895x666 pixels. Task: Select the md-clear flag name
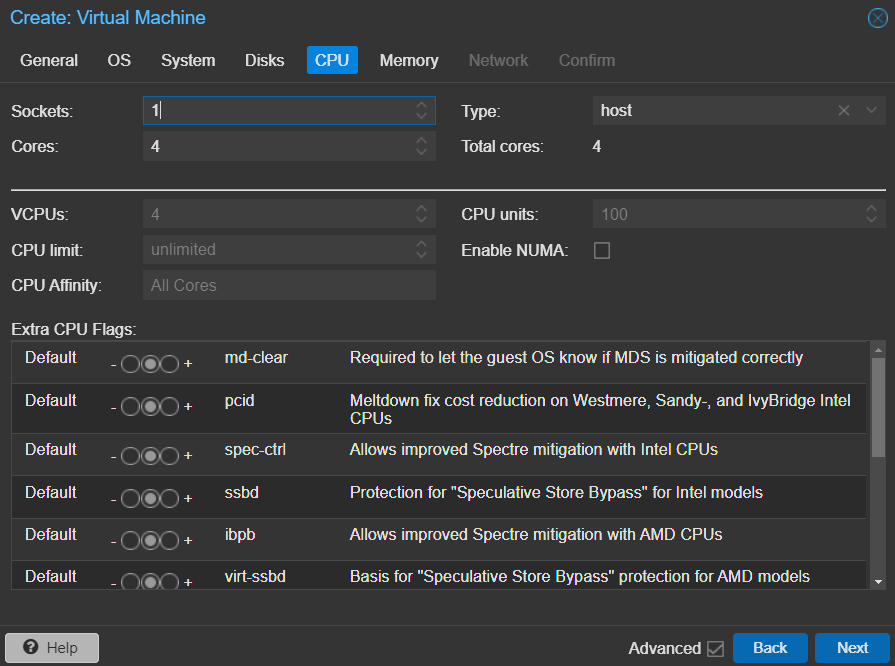256,357
